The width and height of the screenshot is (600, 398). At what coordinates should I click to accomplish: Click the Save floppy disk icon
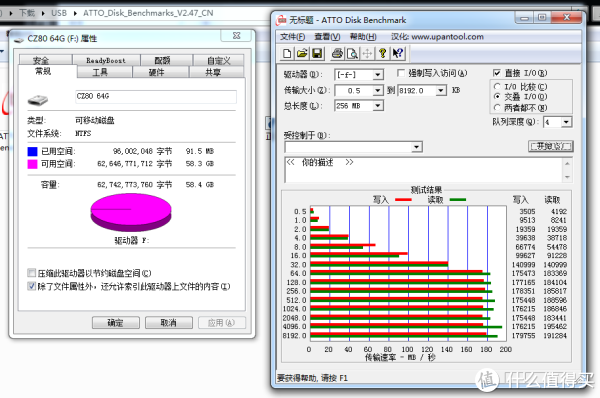click(317, 53)
